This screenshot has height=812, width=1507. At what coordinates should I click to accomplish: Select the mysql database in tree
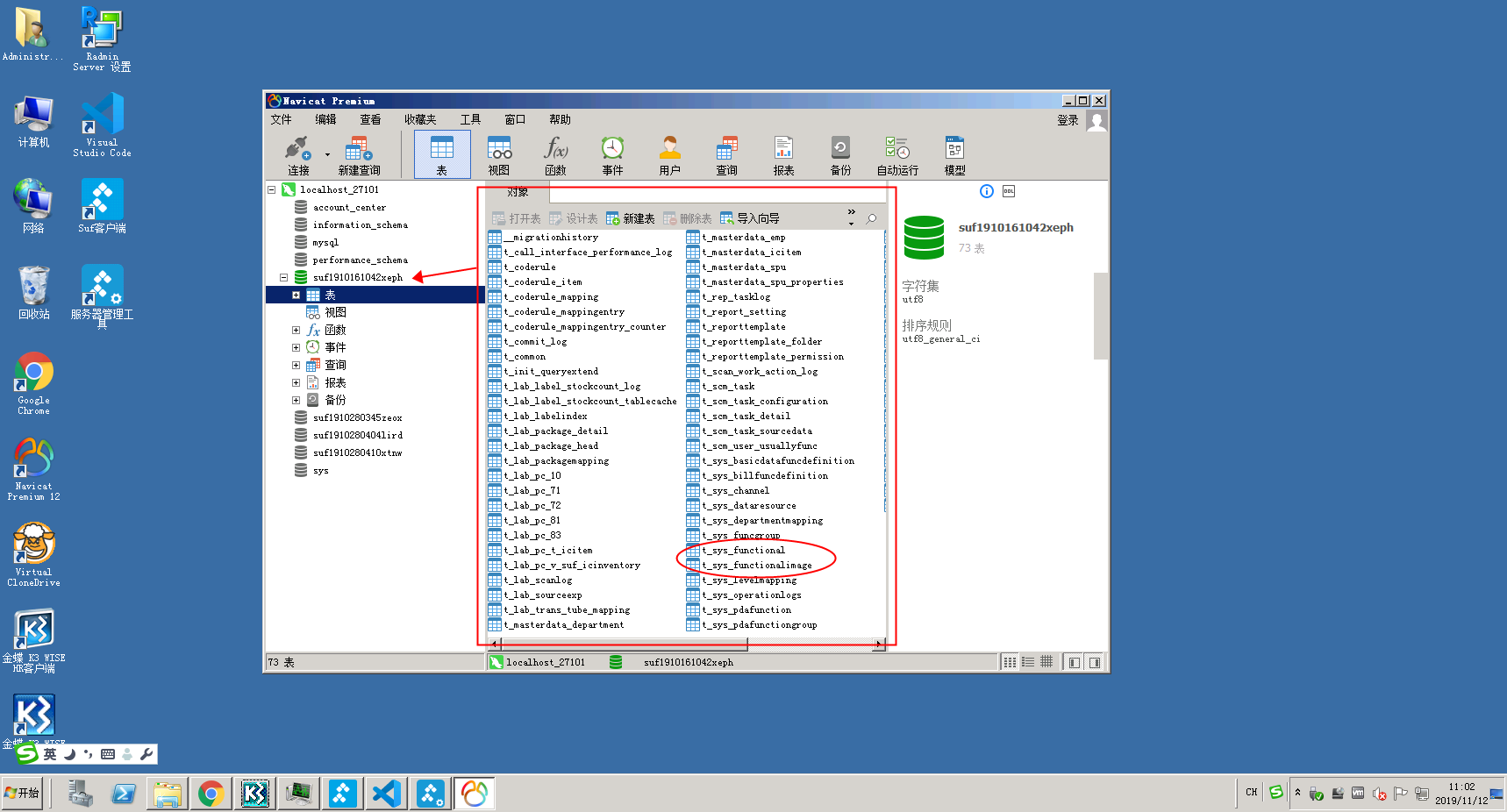tap(325, 243)
